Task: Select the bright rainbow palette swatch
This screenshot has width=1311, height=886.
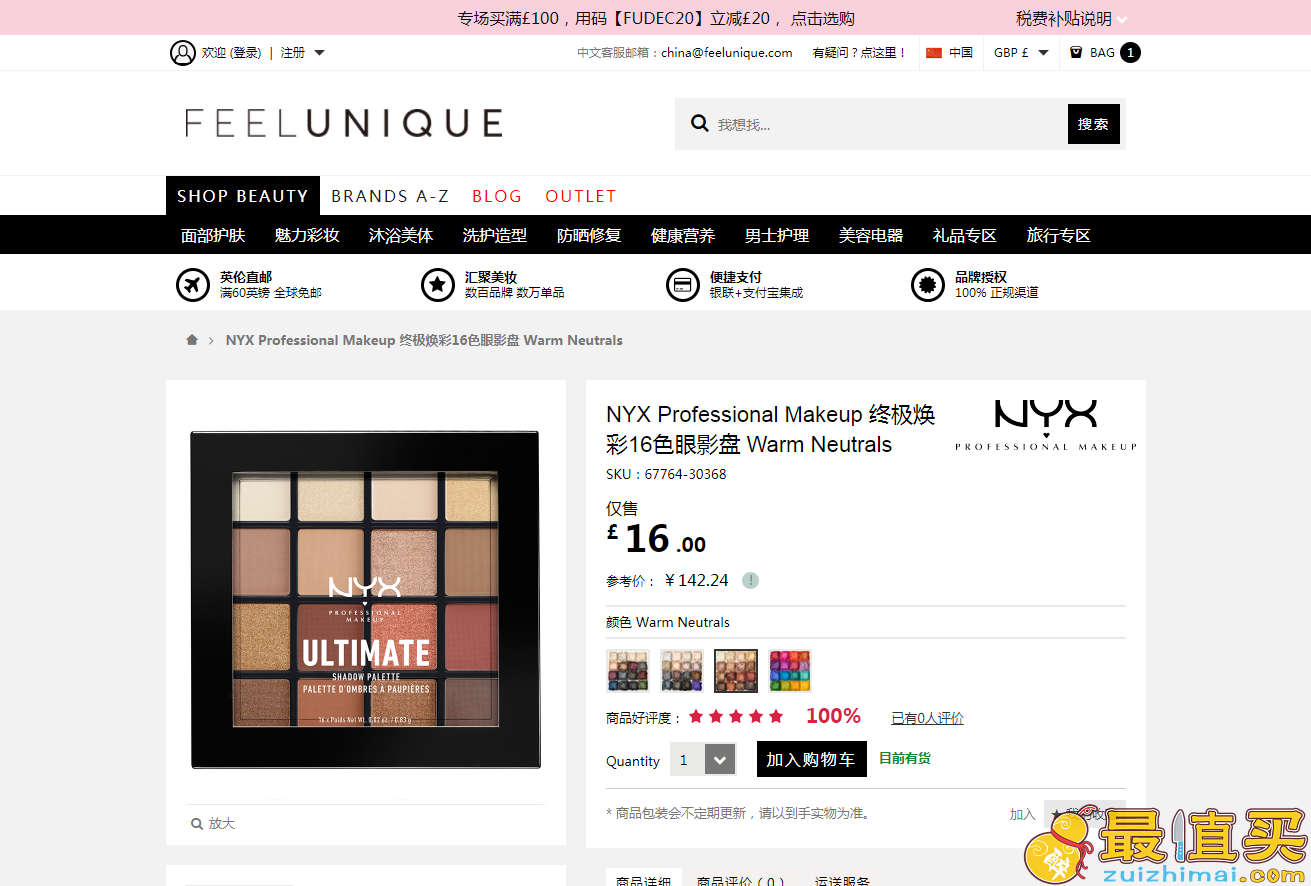Action: (x=790, y=671)
